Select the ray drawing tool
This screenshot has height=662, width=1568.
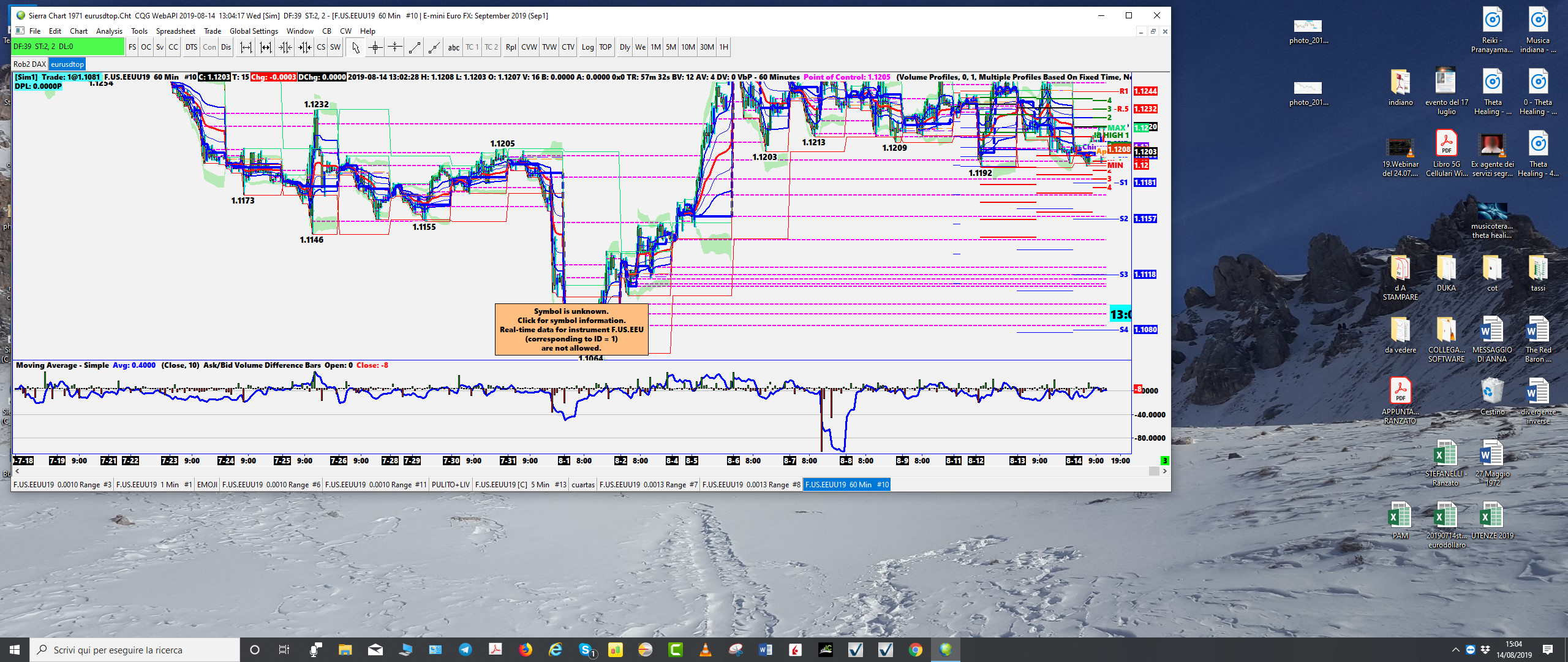click(x=434, y=47)
